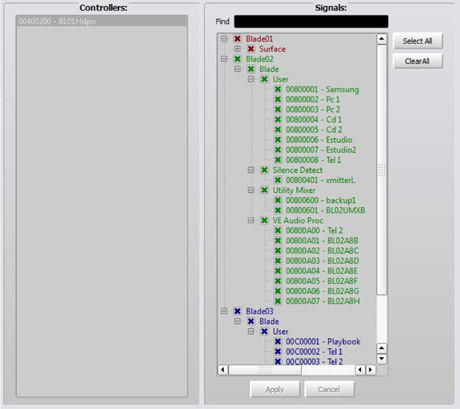Toggle the green X beside Utility Mixer
Viewport: 460px width, 409px height.
coord(264,190)
